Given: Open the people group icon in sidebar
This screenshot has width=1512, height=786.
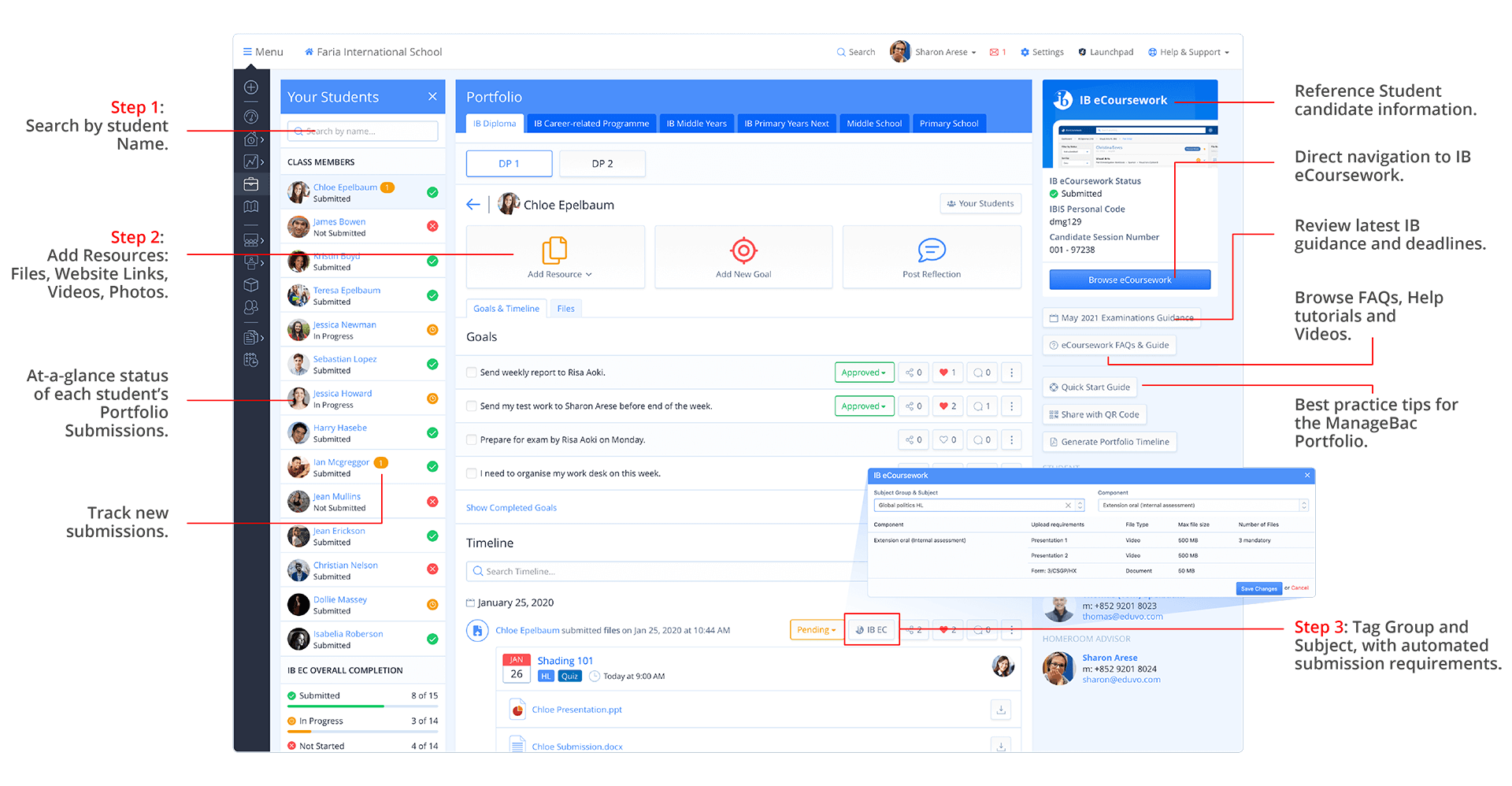Looking at the screenshot, I should [251, 307].
